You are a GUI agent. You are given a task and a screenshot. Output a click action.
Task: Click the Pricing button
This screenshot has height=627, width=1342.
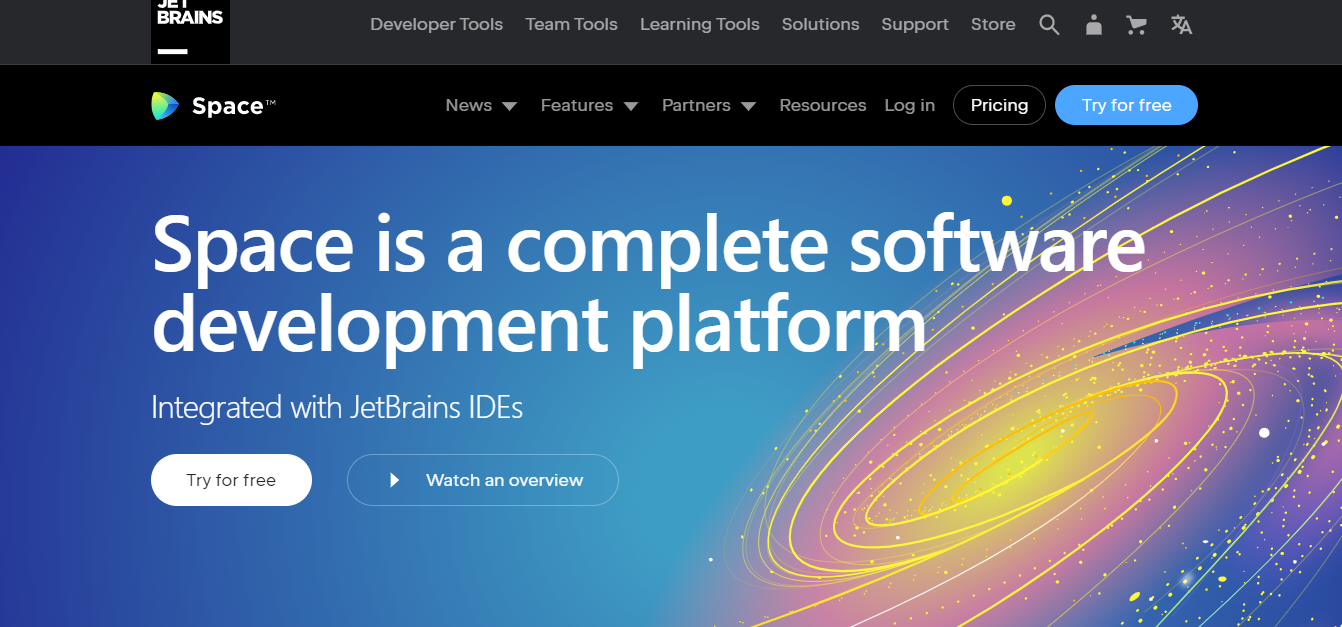[x=999, y=105]
